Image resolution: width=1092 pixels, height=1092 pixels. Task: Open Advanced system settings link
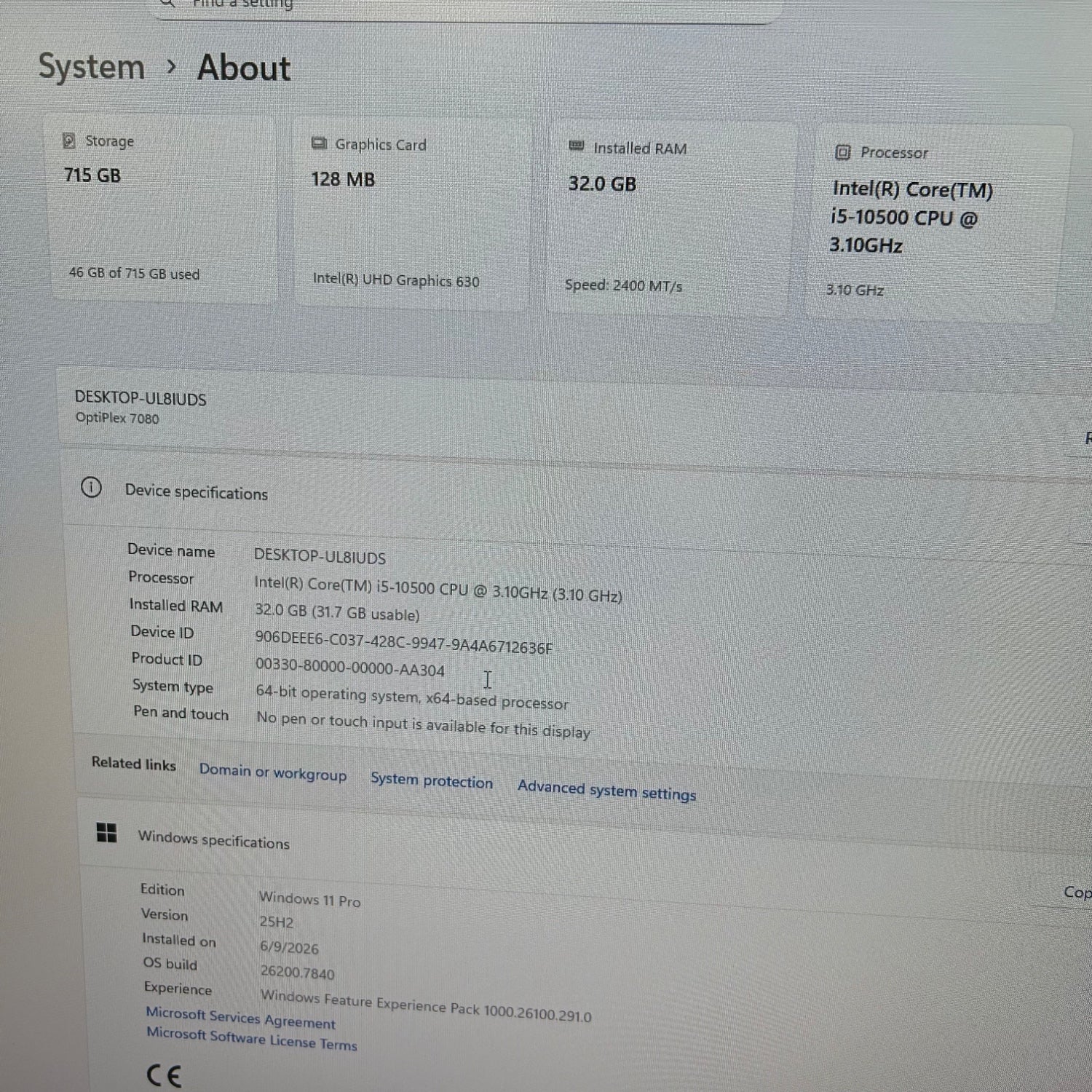coord(606,790)
